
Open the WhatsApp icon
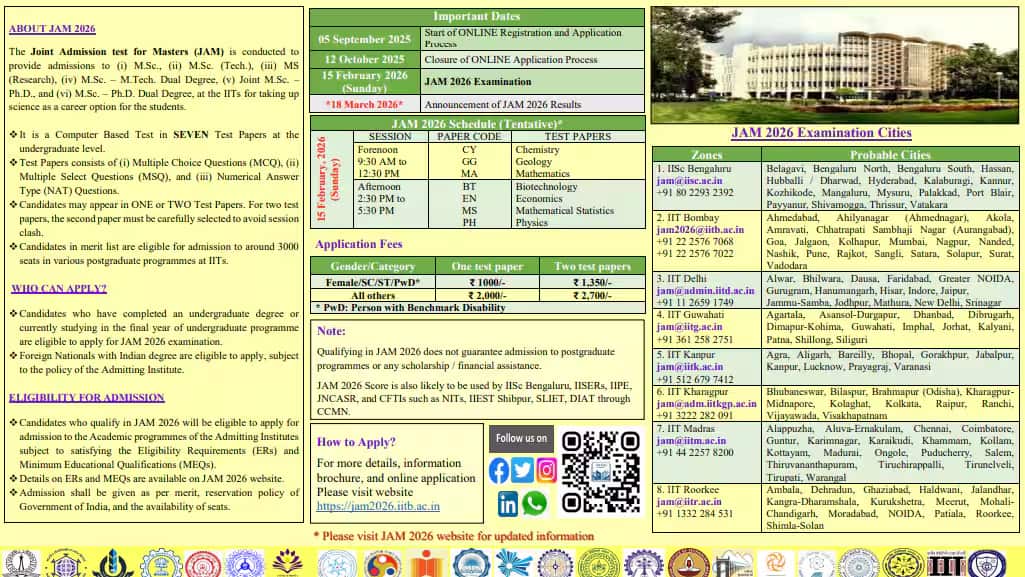[534, 503]
